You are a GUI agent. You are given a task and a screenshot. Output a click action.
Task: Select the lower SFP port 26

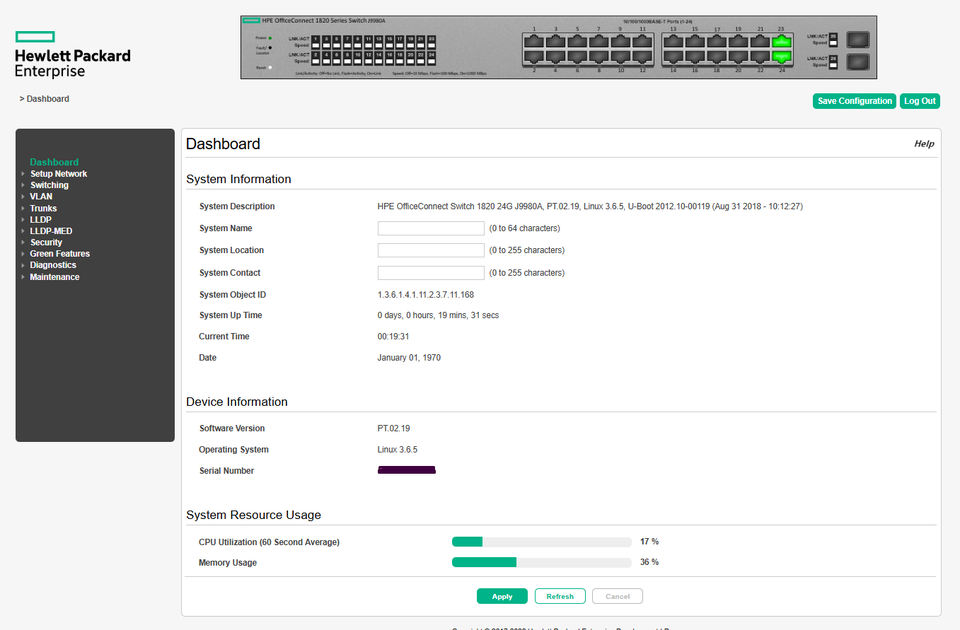point(858,62)
